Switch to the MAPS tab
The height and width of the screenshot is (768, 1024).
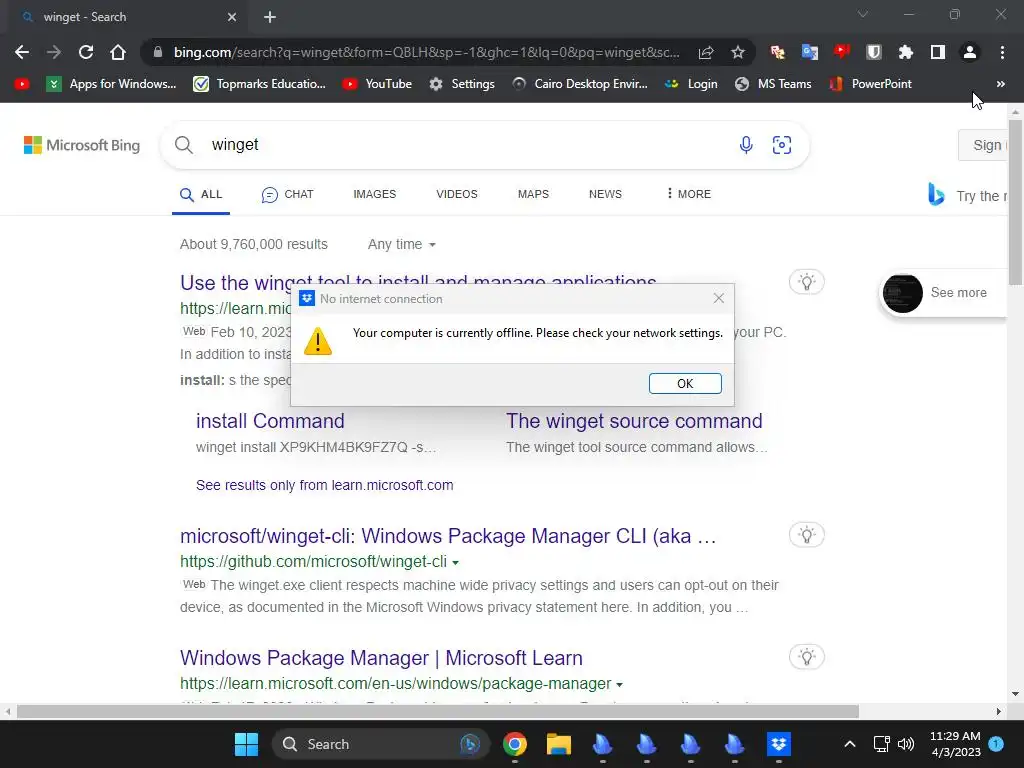tap(534, 195)
